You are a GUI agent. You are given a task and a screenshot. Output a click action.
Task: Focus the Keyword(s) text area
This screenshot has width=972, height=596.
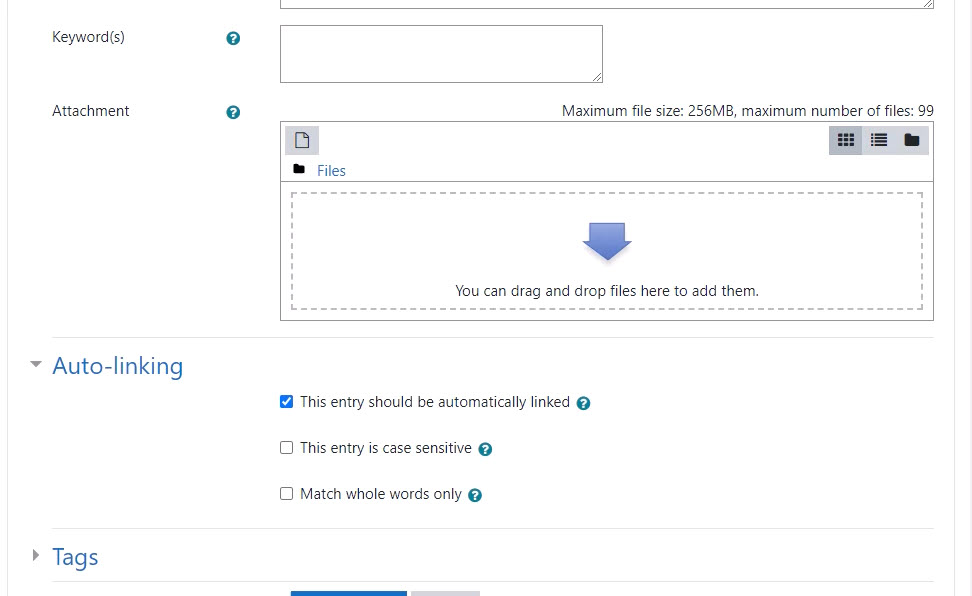pos(441,54)
